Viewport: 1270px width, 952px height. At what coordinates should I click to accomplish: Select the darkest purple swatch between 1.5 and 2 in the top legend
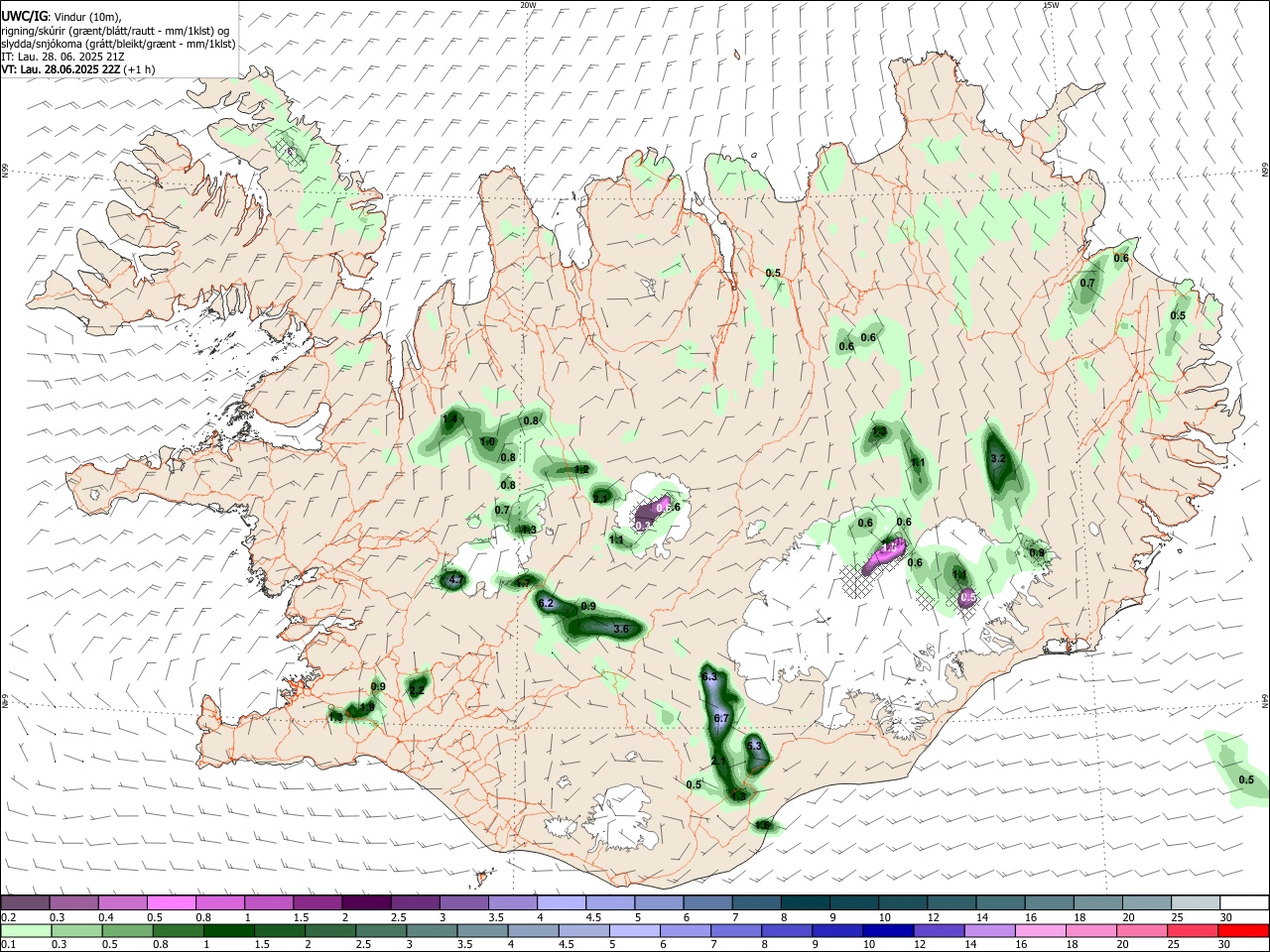point(364,902)
